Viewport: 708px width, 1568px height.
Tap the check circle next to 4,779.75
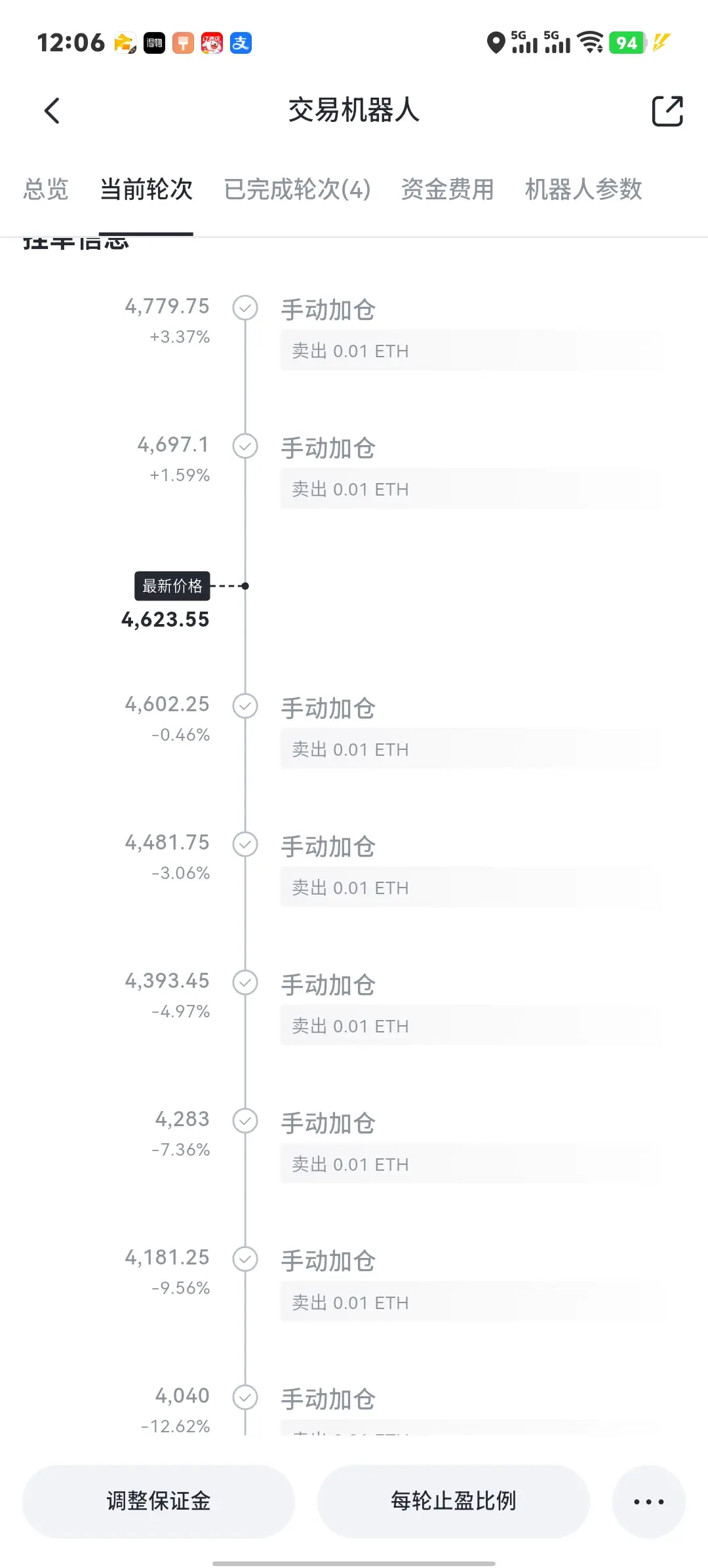245,307
